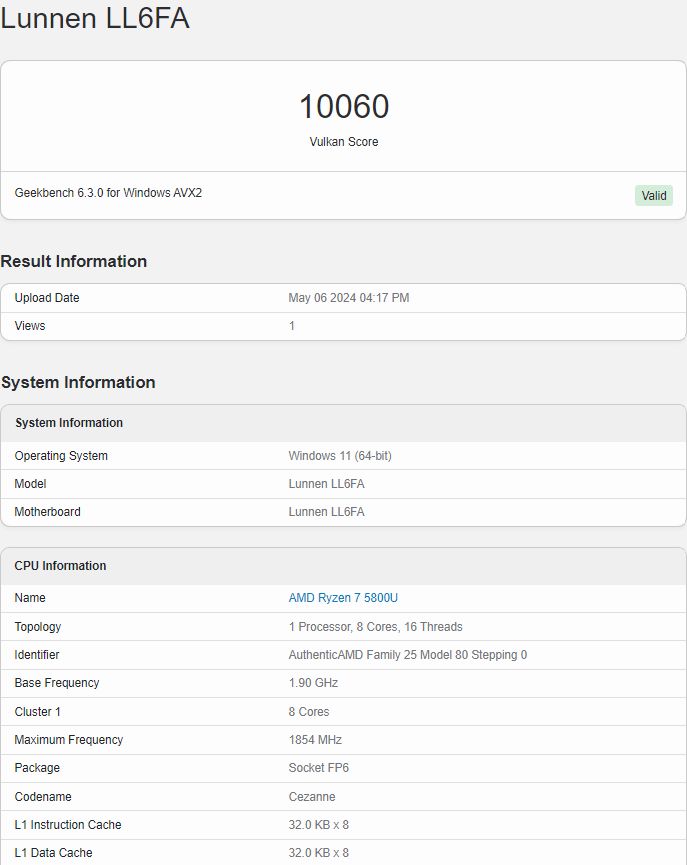
Task: Click the Model value Lunnen LL6FA
Action: 326,484
